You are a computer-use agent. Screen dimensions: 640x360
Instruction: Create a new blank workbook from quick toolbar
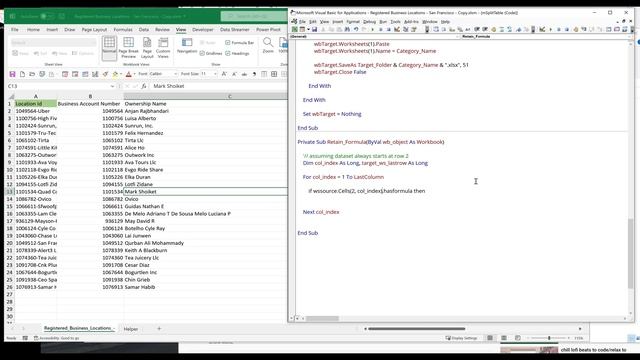22,74
